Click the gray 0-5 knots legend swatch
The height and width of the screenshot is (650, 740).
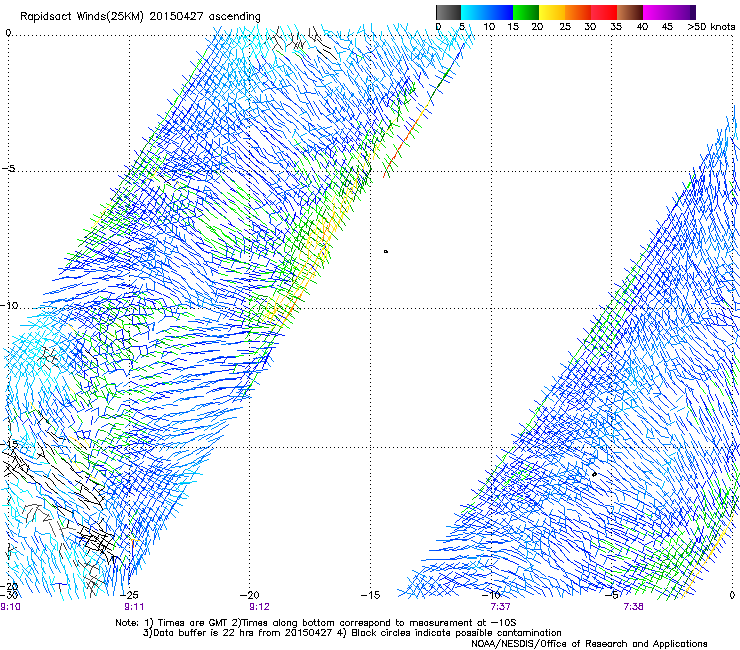[448, 12]
